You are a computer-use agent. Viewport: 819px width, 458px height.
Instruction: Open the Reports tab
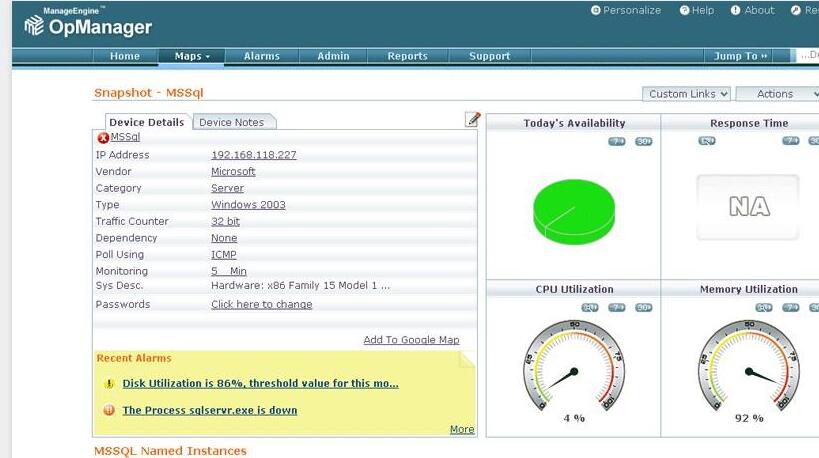[407, 56]
